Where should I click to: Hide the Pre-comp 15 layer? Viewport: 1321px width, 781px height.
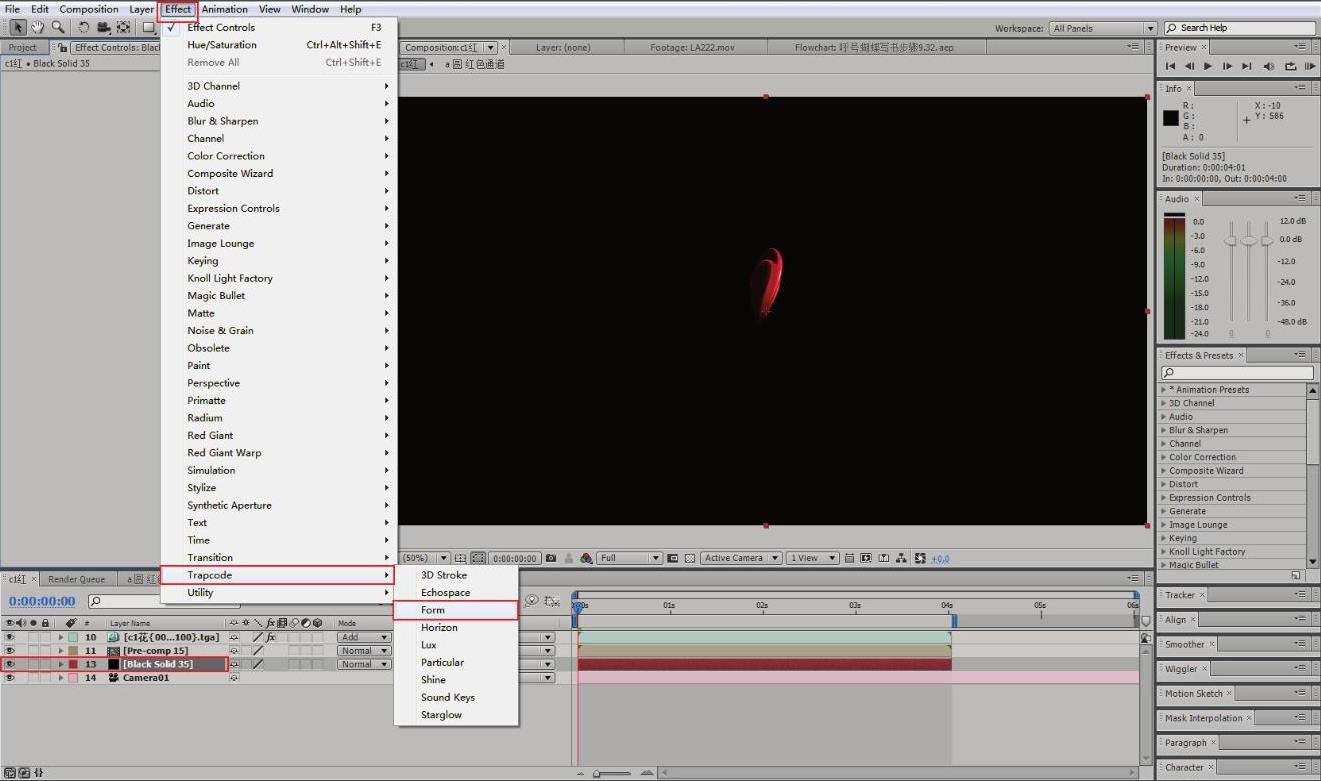10,650
